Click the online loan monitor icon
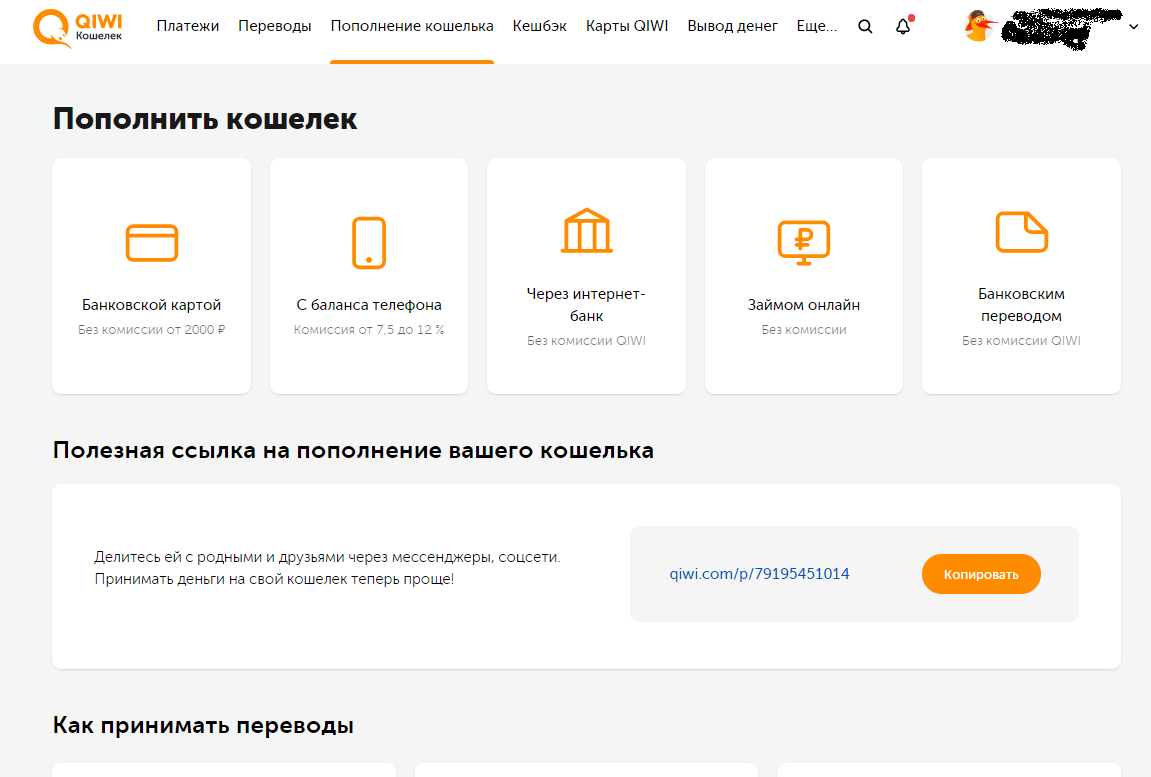This screenshot has width=1151, height=777. tap(804, 242)
